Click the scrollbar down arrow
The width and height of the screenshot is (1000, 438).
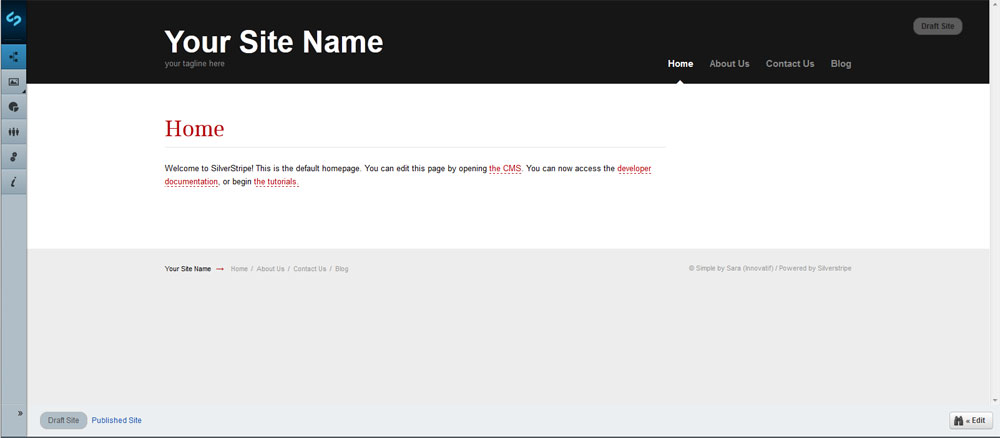(x=995, y=400)
